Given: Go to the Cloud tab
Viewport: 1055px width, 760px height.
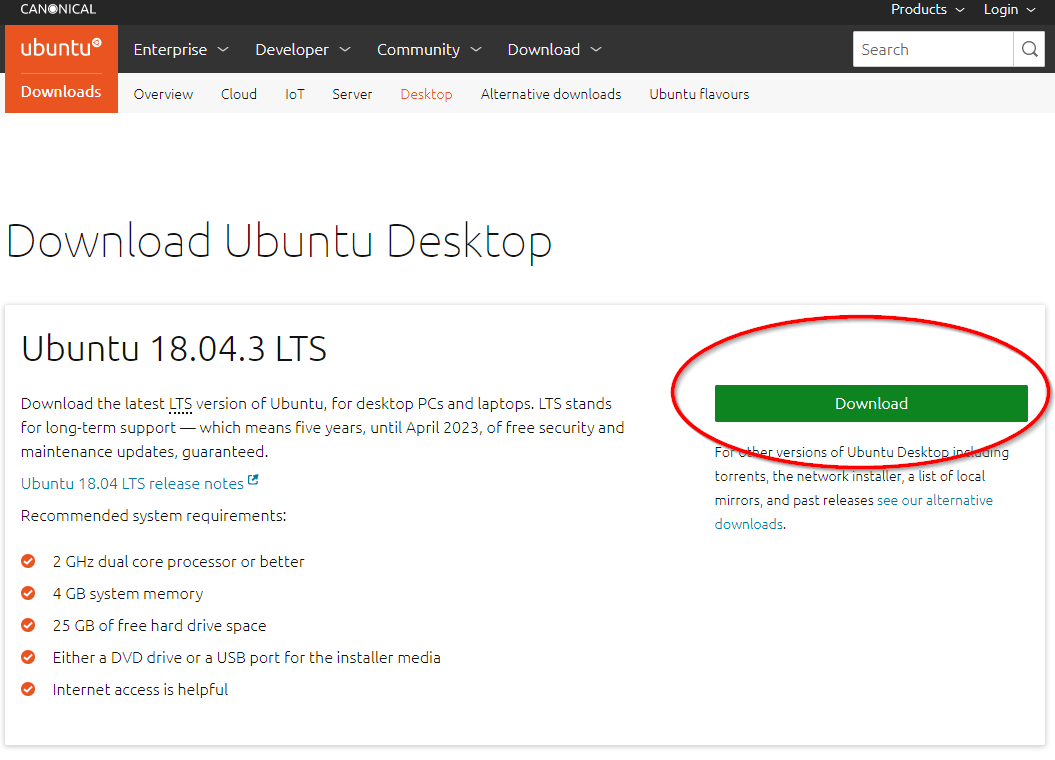Looking at the screenshot, I should [239, 94].
